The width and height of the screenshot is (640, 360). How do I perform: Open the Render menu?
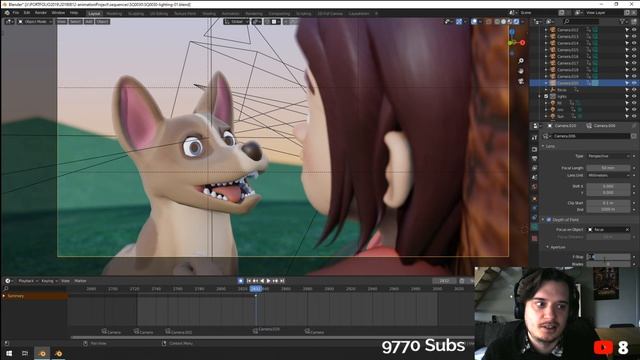(x=40, y=13)
